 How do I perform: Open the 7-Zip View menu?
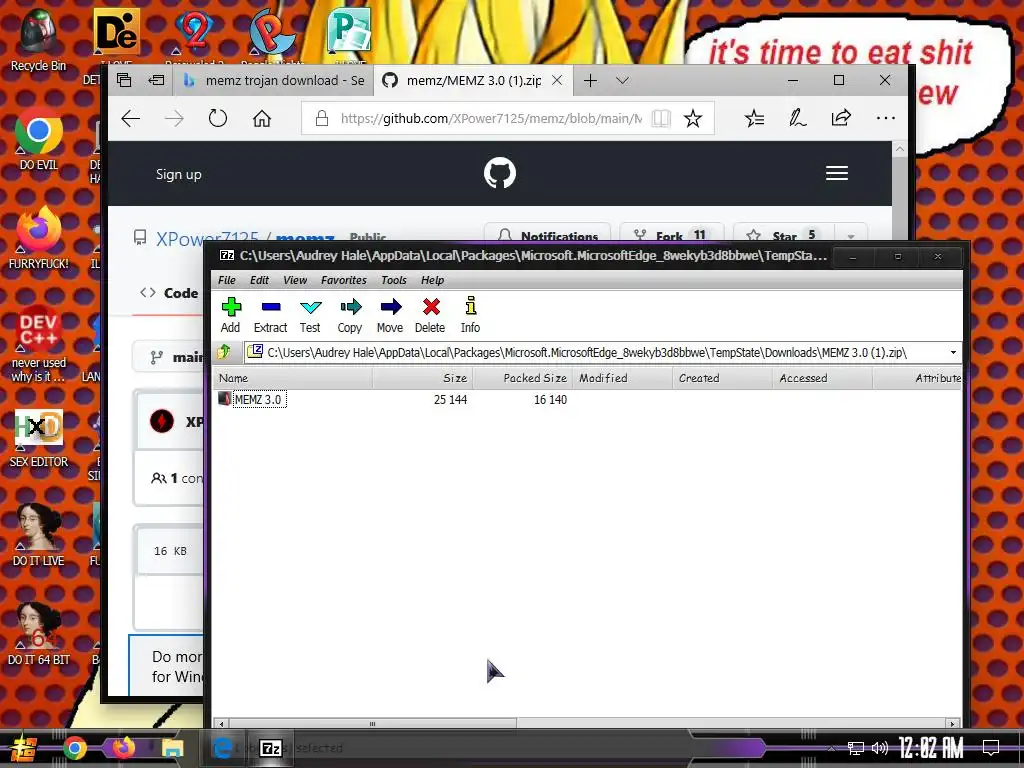295,280
